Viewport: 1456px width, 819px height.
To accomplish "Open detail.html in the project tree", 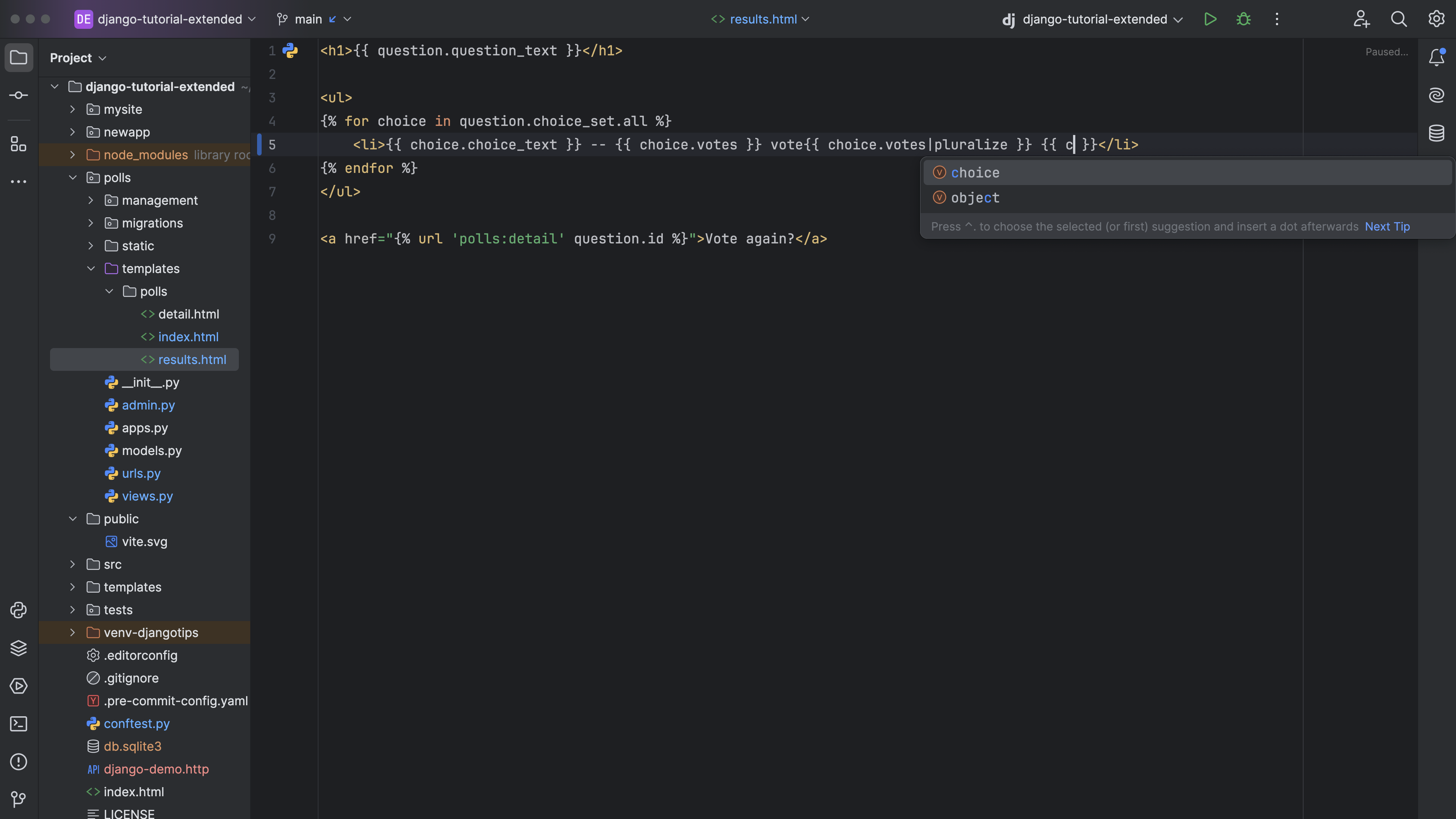I will (x=188, y=314).
